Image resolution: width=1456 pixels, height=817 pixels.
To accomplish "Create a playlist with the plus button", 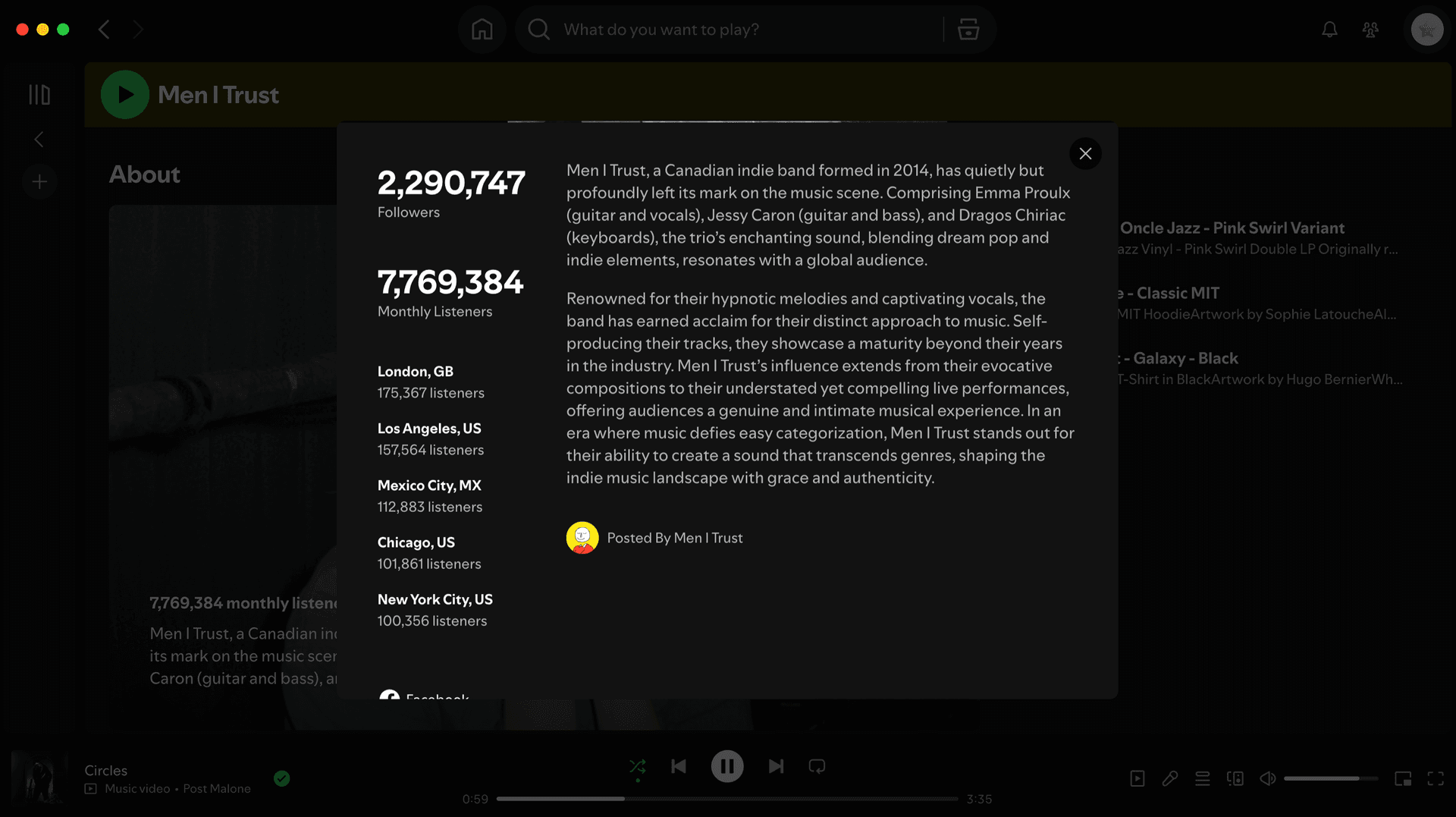I will click(39, 182).
